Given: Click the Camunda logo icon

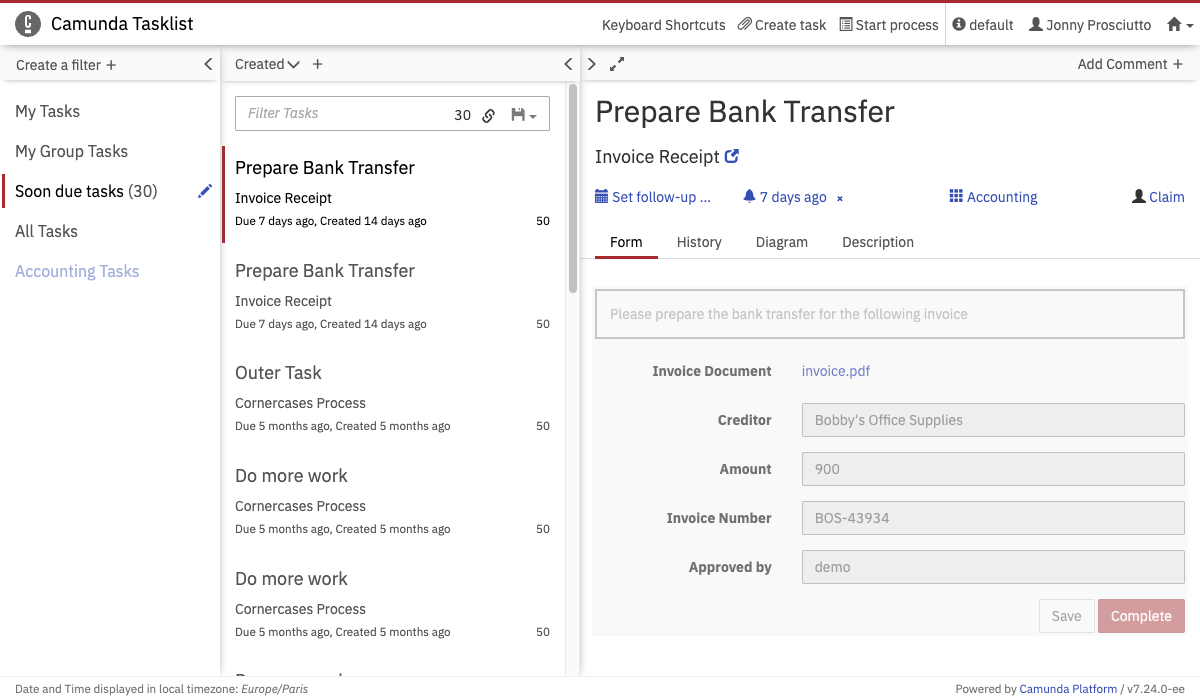Looking at the screenshot, I should [29, 24].
